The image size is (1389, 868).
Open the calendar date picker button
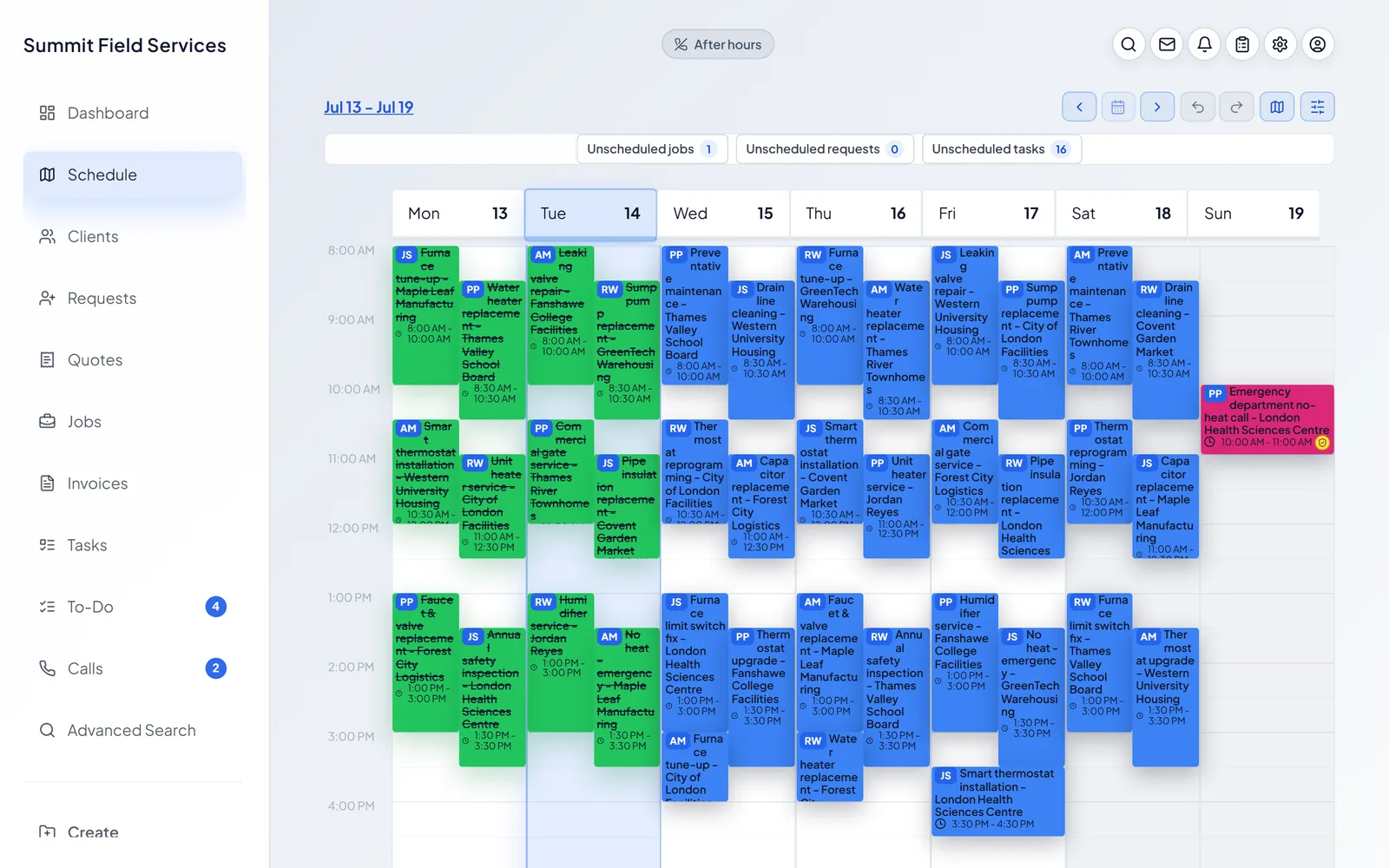1118,107
